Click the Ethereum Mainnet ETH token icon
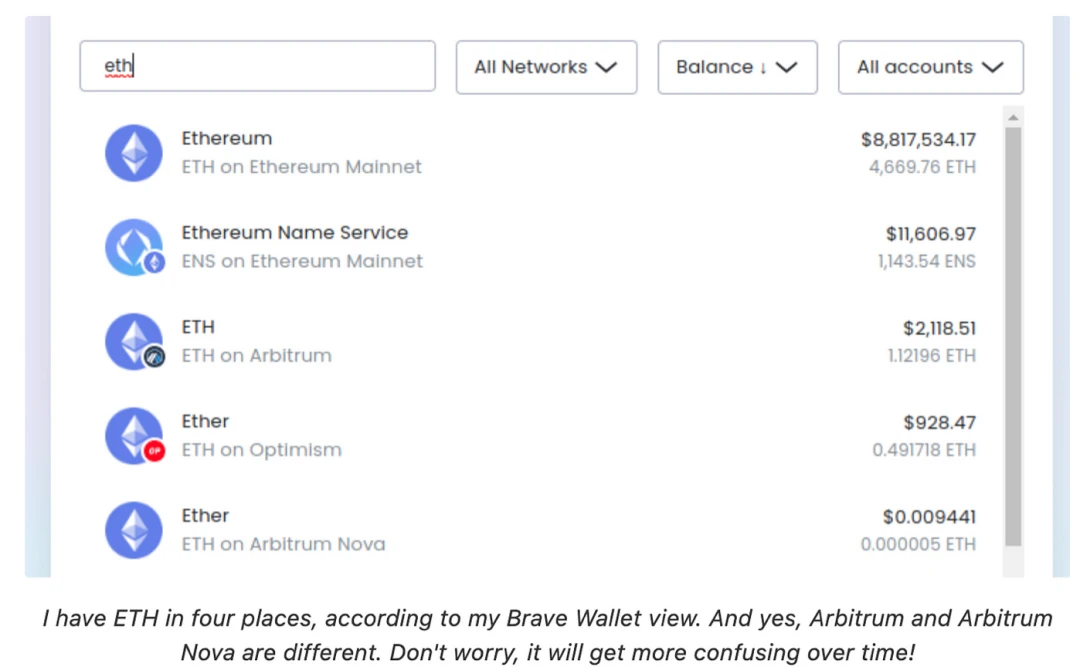1080x667 pixels. click(x=134, y=153)
